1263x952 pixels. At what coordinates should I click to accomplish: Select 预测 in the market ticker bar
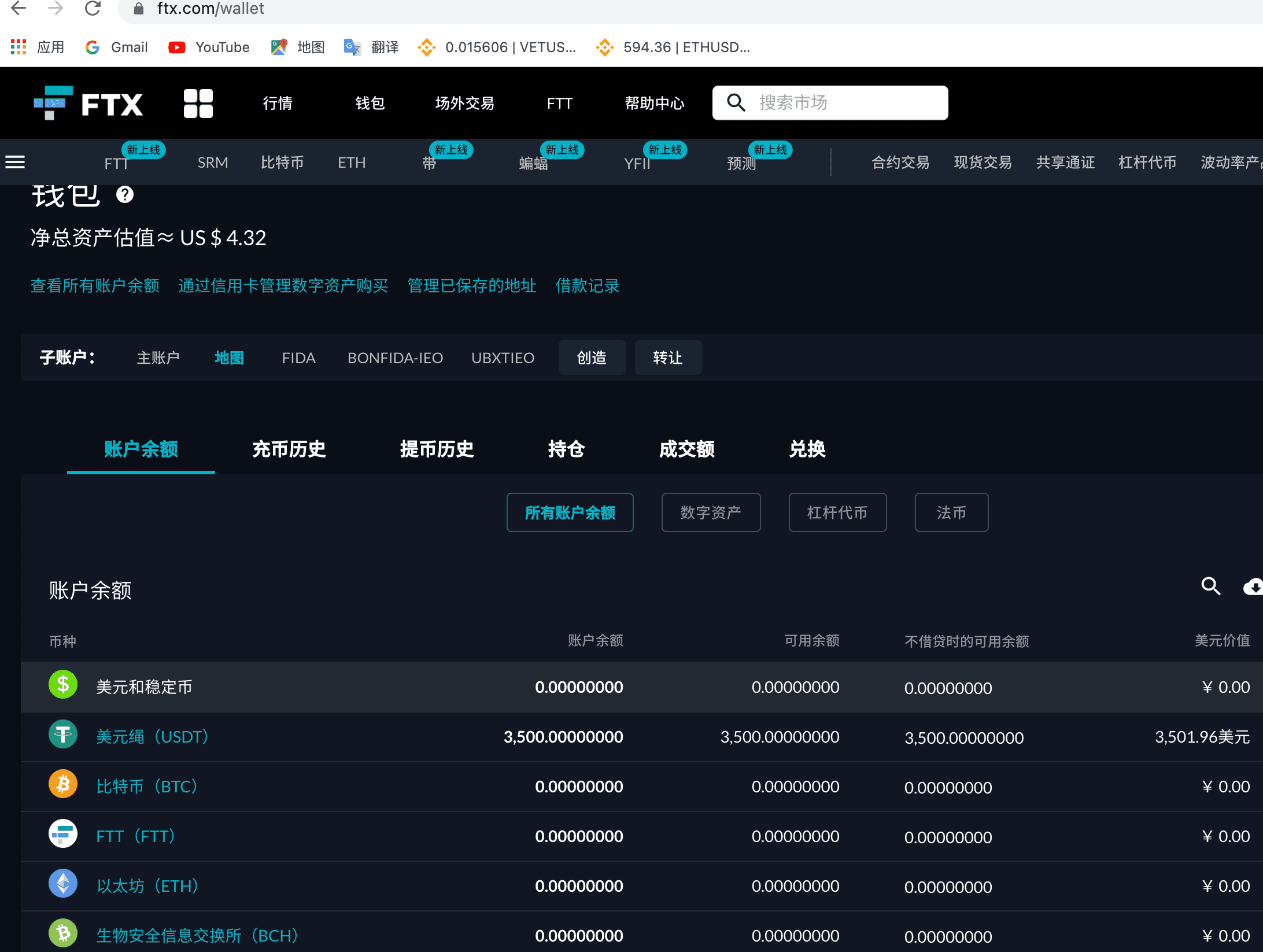[741, 164]
